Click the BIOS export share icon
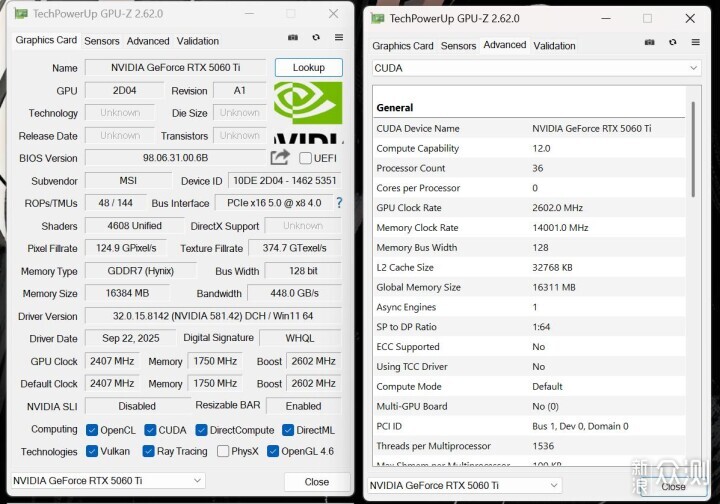720x504 pixels. coord(280,157)
